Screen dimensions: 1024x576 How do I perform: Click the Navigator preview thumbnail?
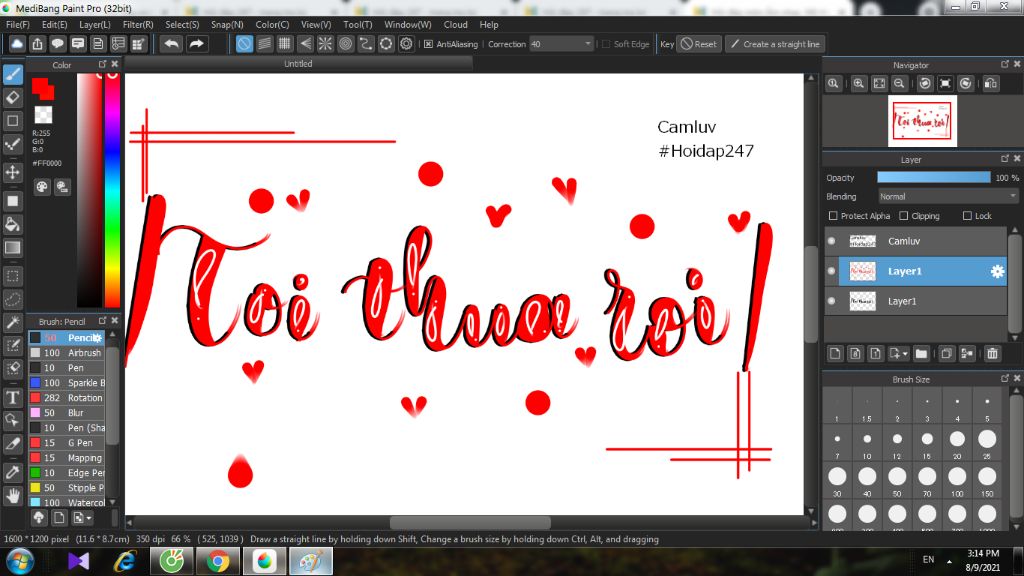click(922, 121)
